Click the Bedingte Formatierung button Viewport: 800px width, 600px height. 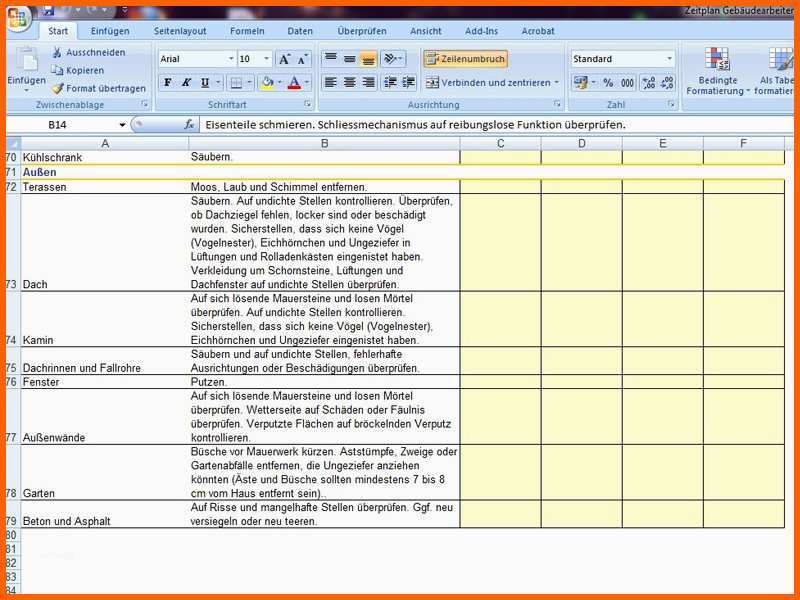[x=717, y=71]
